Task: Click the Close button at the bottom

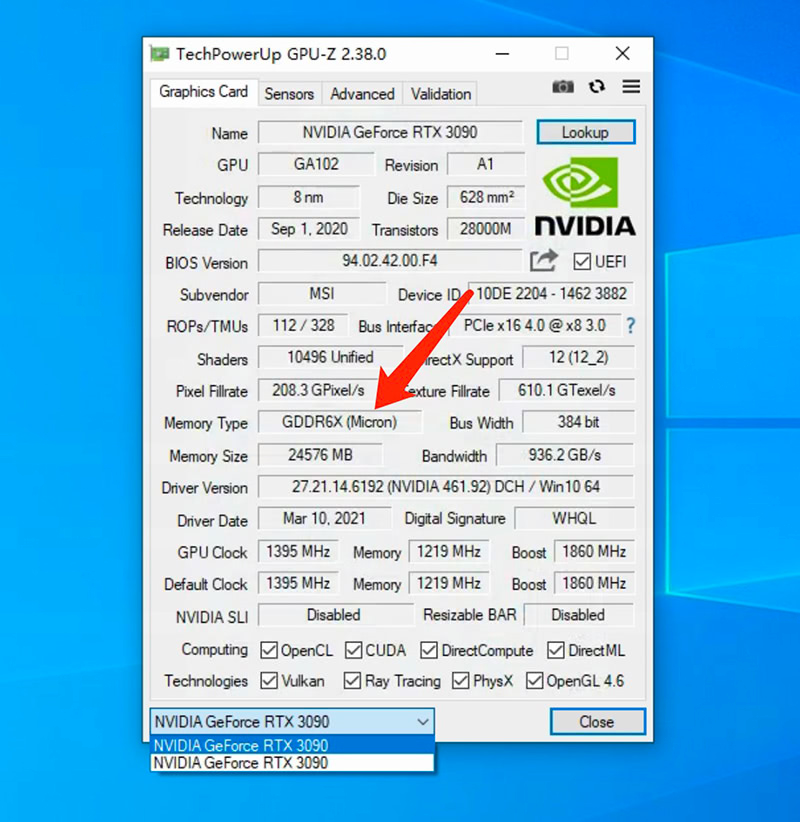Action: point(597,722)
